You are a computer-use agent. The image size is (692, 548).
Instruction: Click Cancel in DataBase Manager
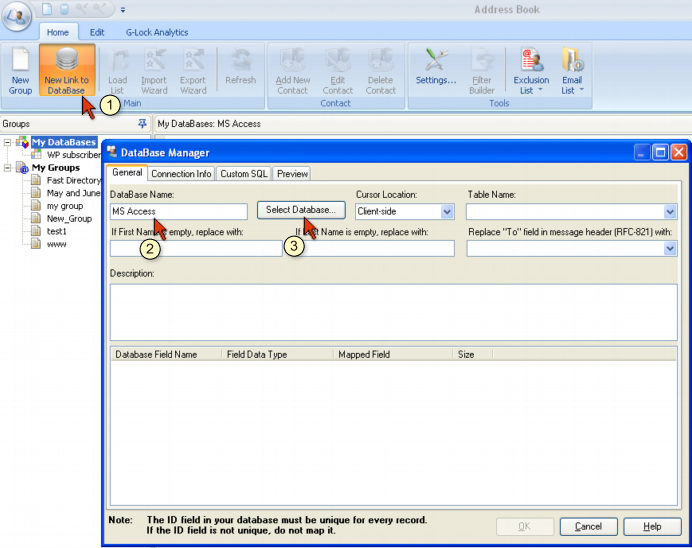(x=588, y=526)
